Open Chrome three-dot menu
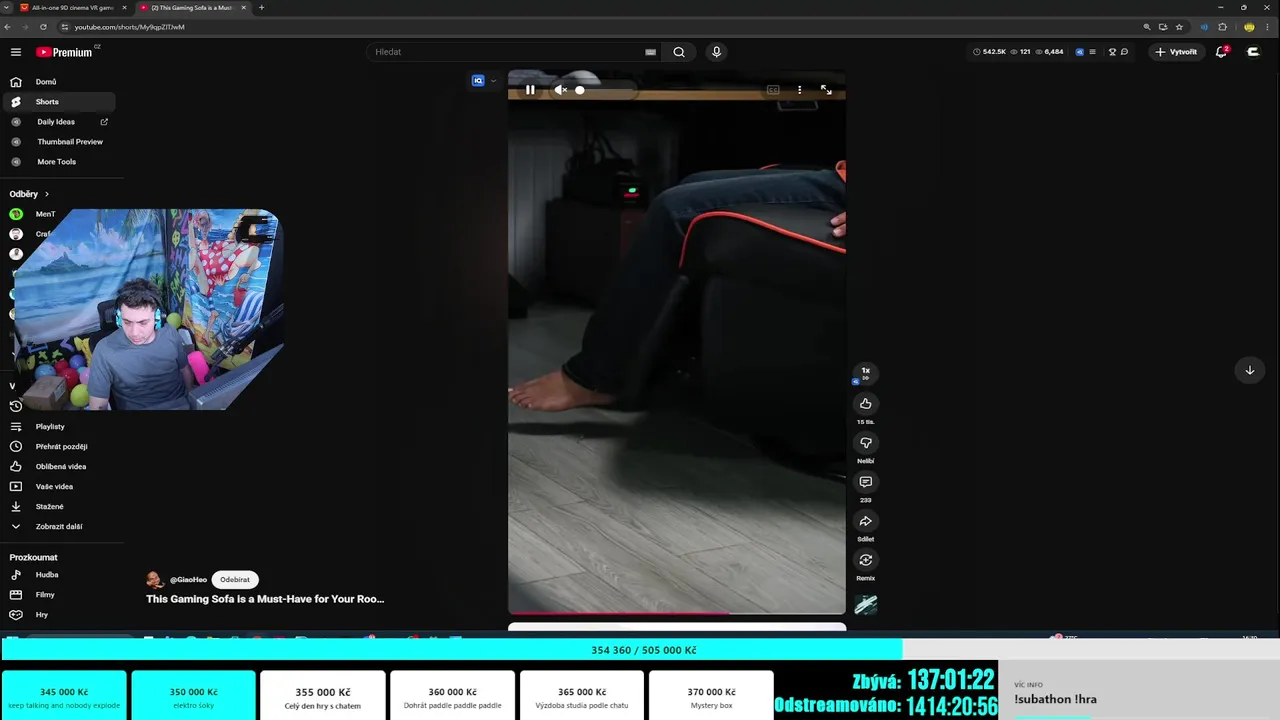Viewport: 1280px width, 720px height. [x=1268, y=27]
